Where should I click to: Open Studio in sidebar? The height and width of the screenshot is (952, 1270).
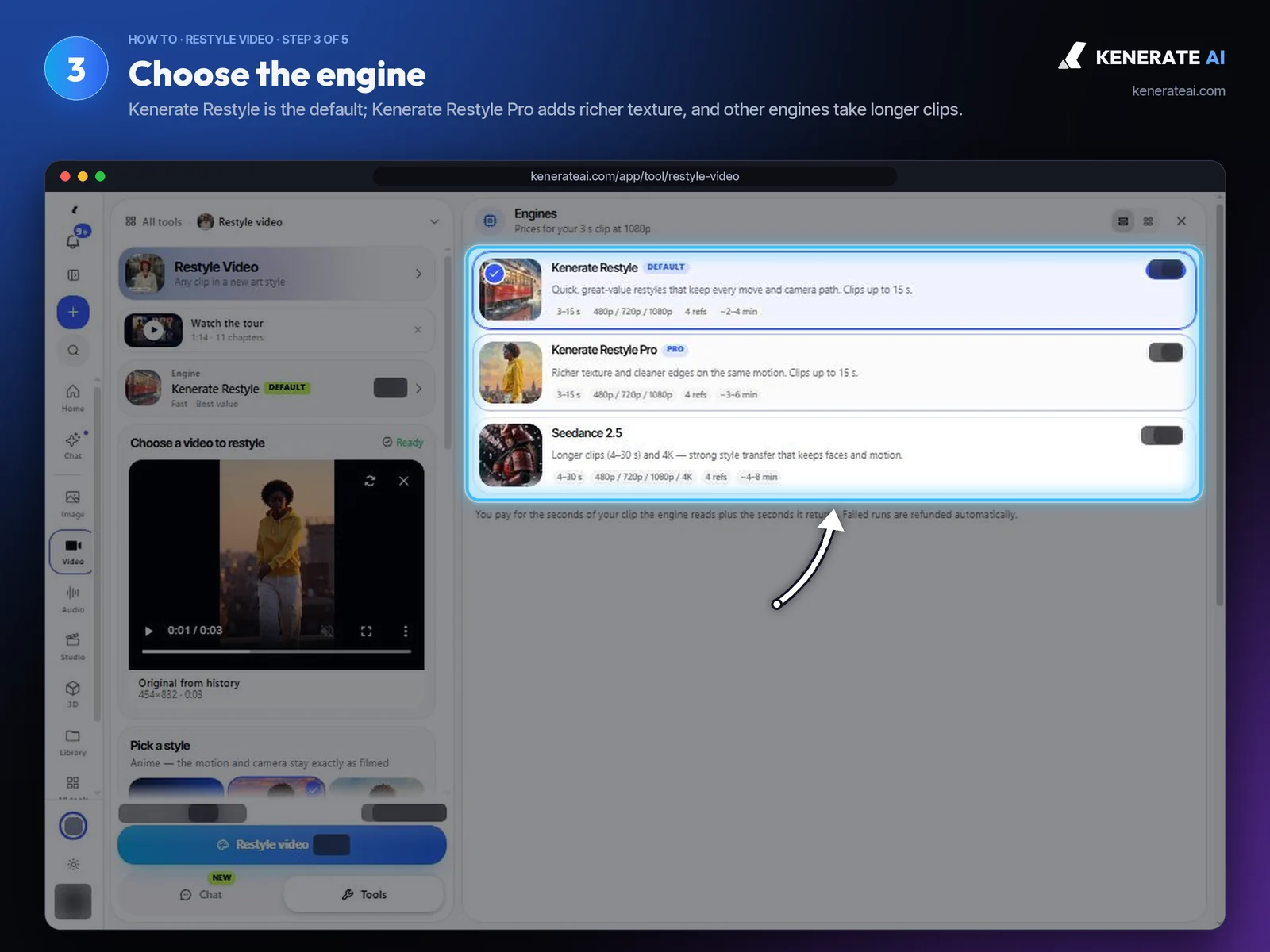coord(73,646)
